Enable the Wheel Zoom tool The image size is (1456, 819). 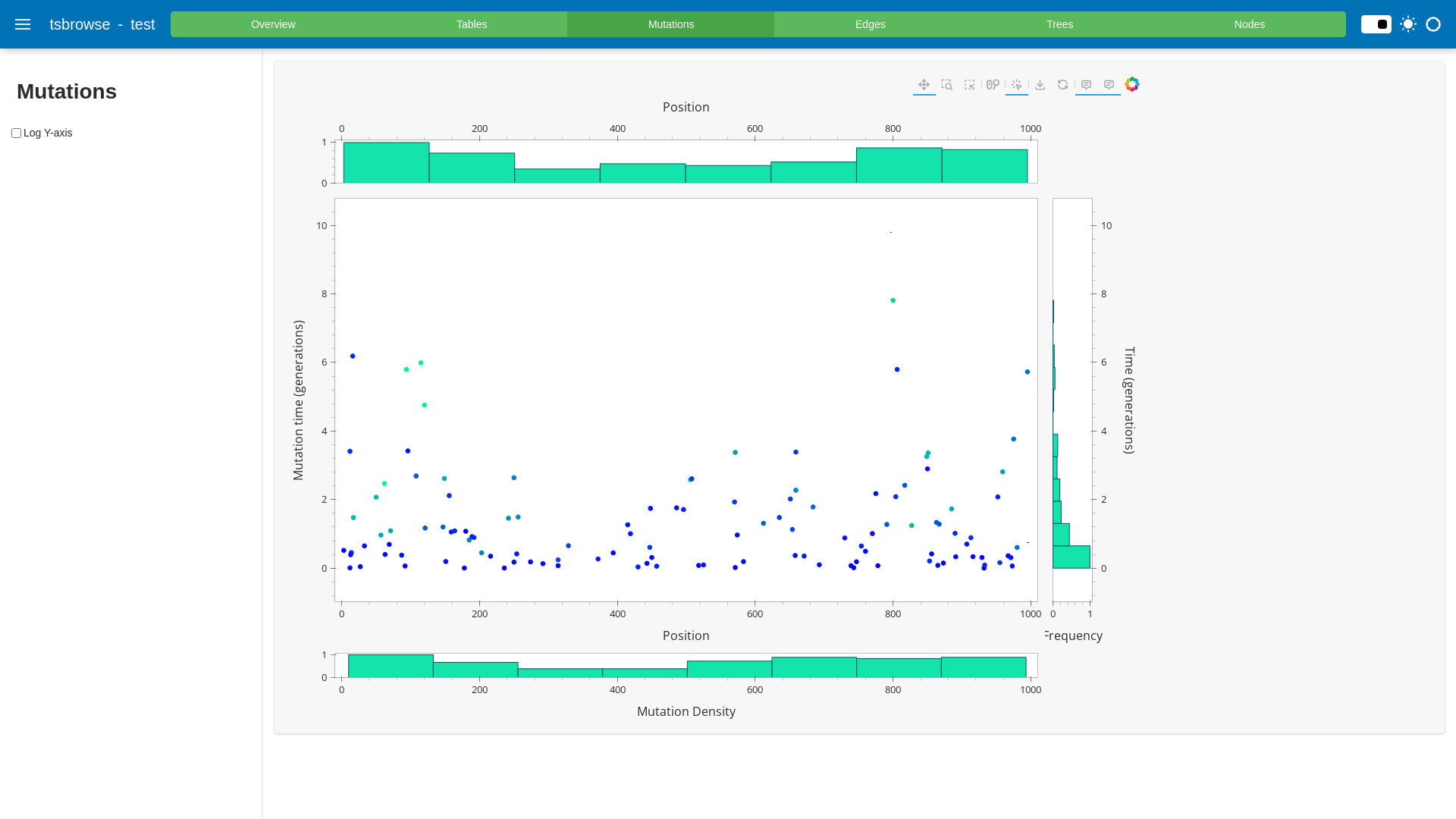(993, 85)
